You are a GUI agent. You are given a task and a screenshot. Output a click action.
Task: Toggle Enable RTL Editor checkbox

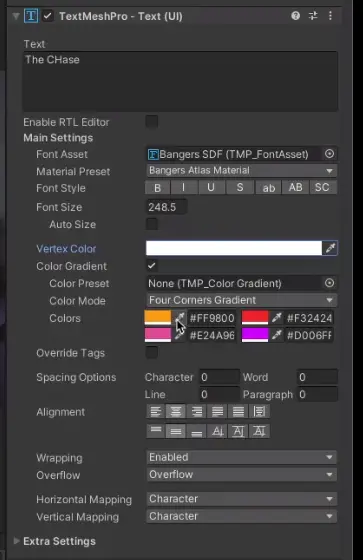pos(152,121)
